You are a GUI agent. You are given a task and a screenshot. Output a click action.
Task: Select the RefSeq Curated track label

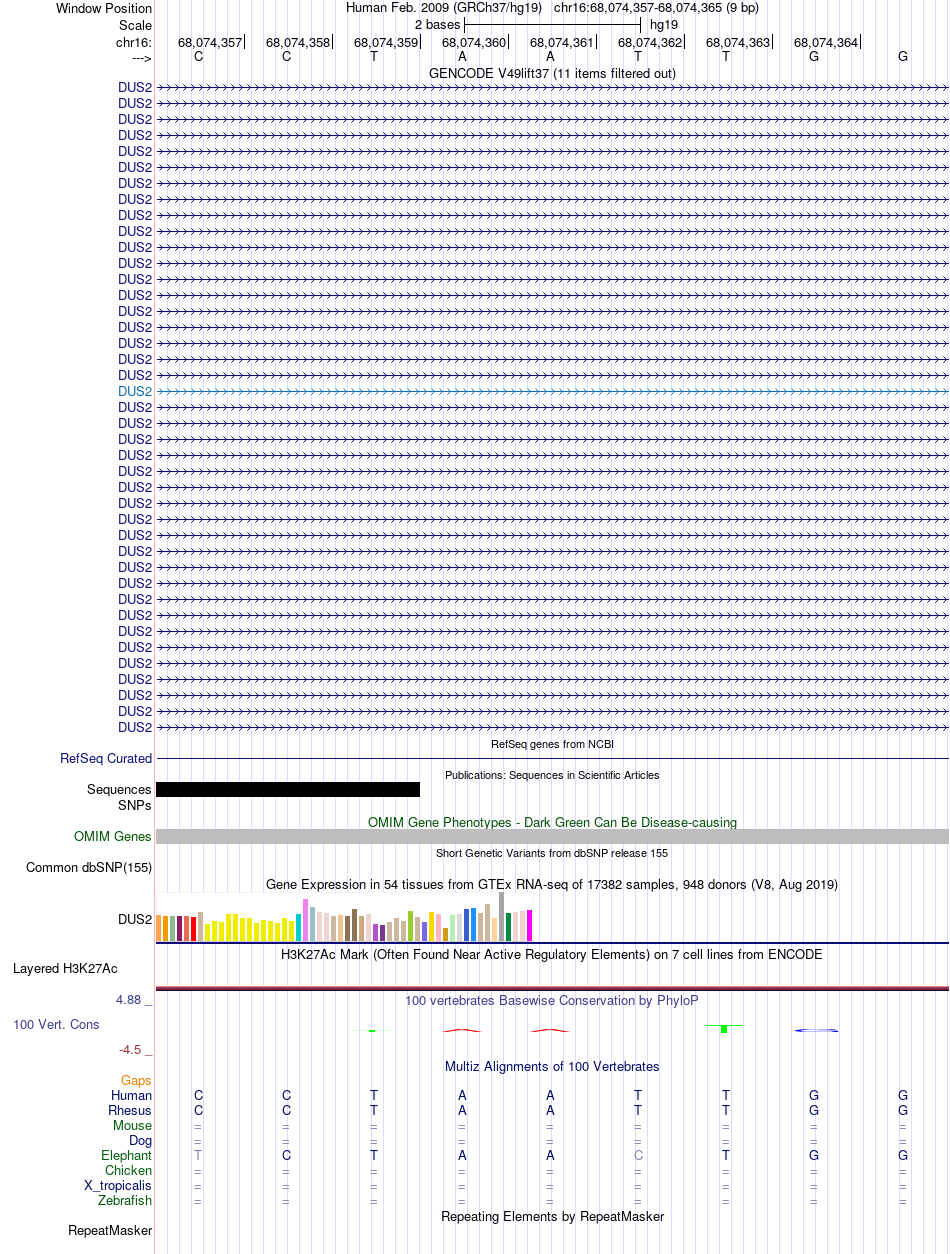[x=106, y=758]
